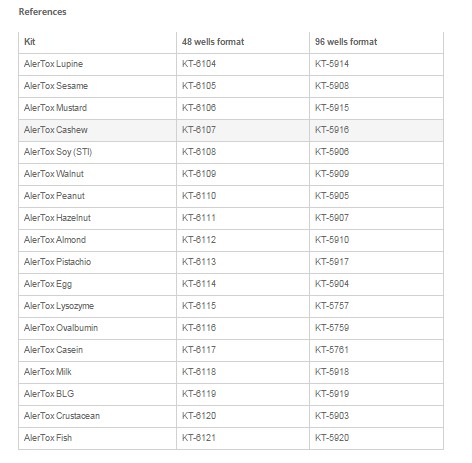472x463 pixels.
Task: Select the AlerTox Lupine row name
Action: (53, 64)
